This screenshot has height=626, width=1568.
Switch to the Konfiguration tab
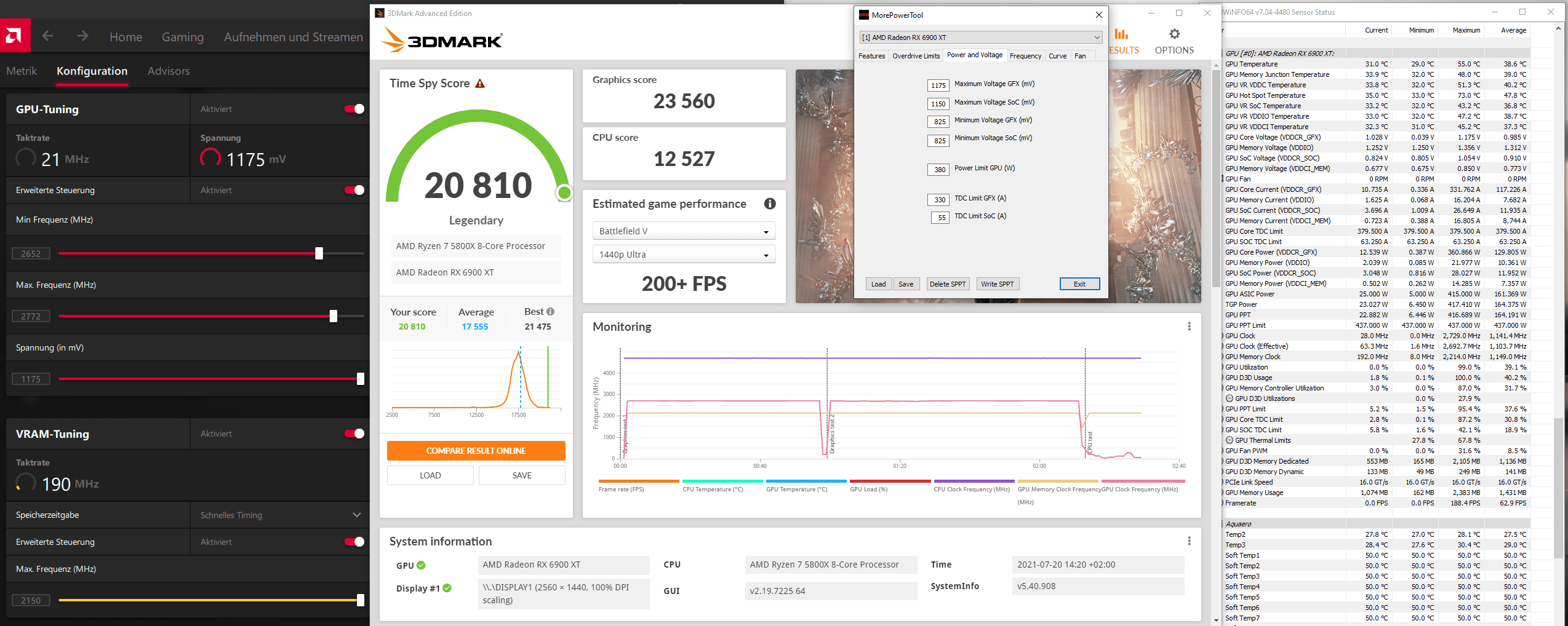coord(92,71)
